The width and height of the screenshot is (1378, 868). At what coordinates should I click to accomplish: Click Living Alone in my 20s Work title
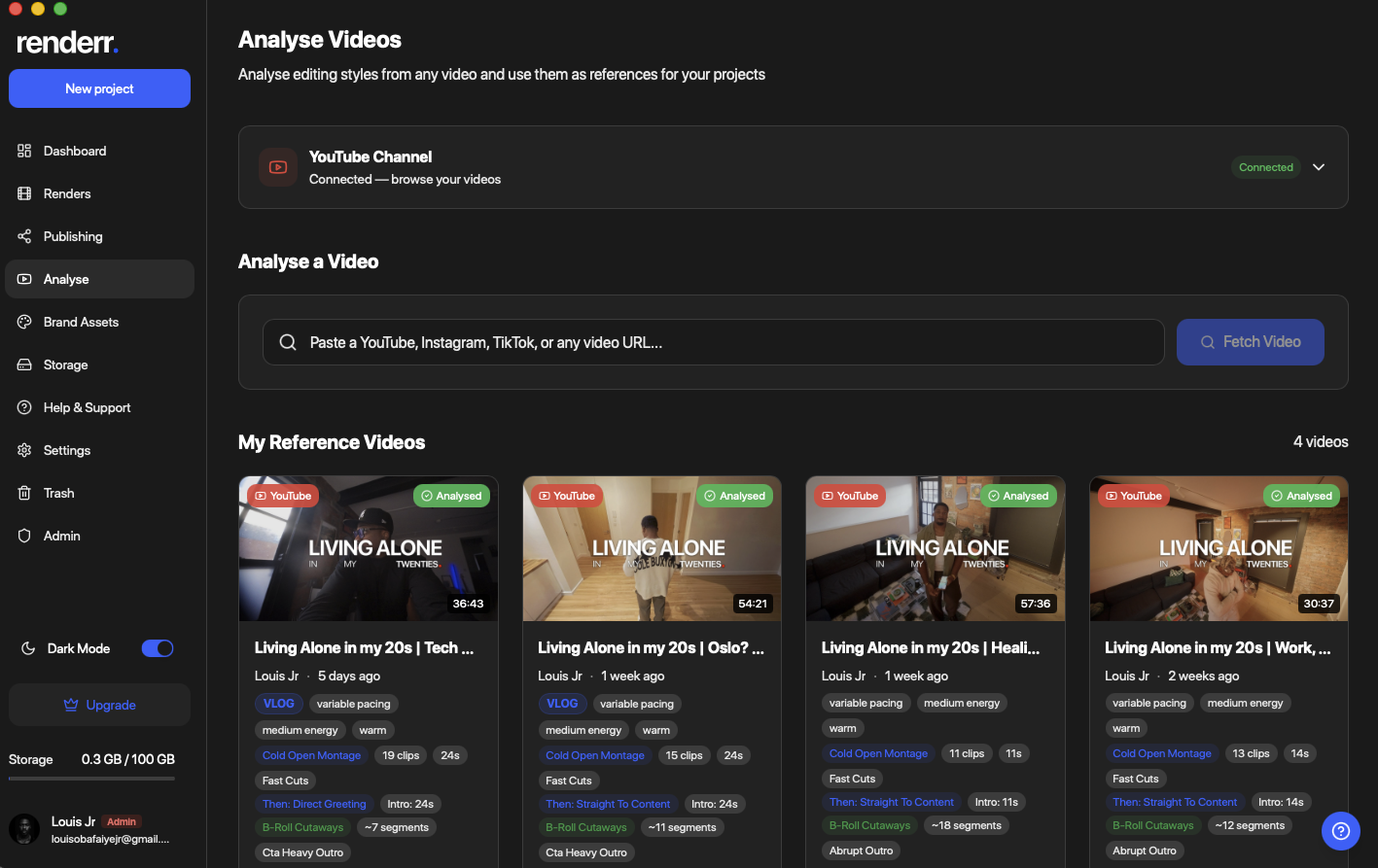[x=1218, y=647]
